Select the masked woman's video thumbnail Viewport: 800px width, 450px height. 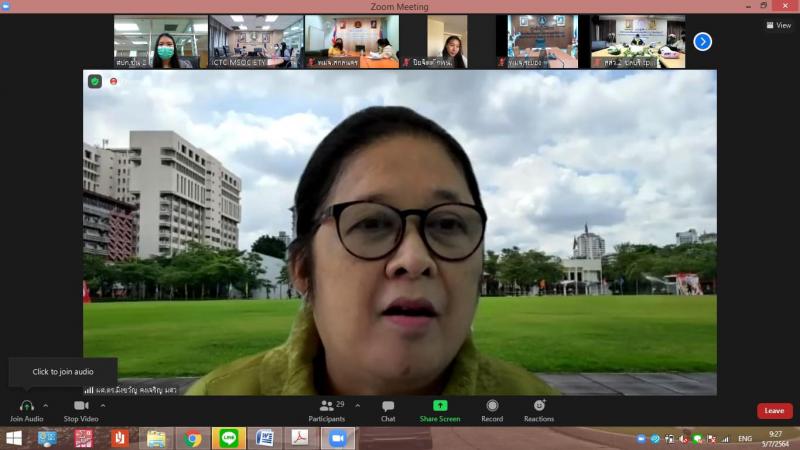[161, 41]
